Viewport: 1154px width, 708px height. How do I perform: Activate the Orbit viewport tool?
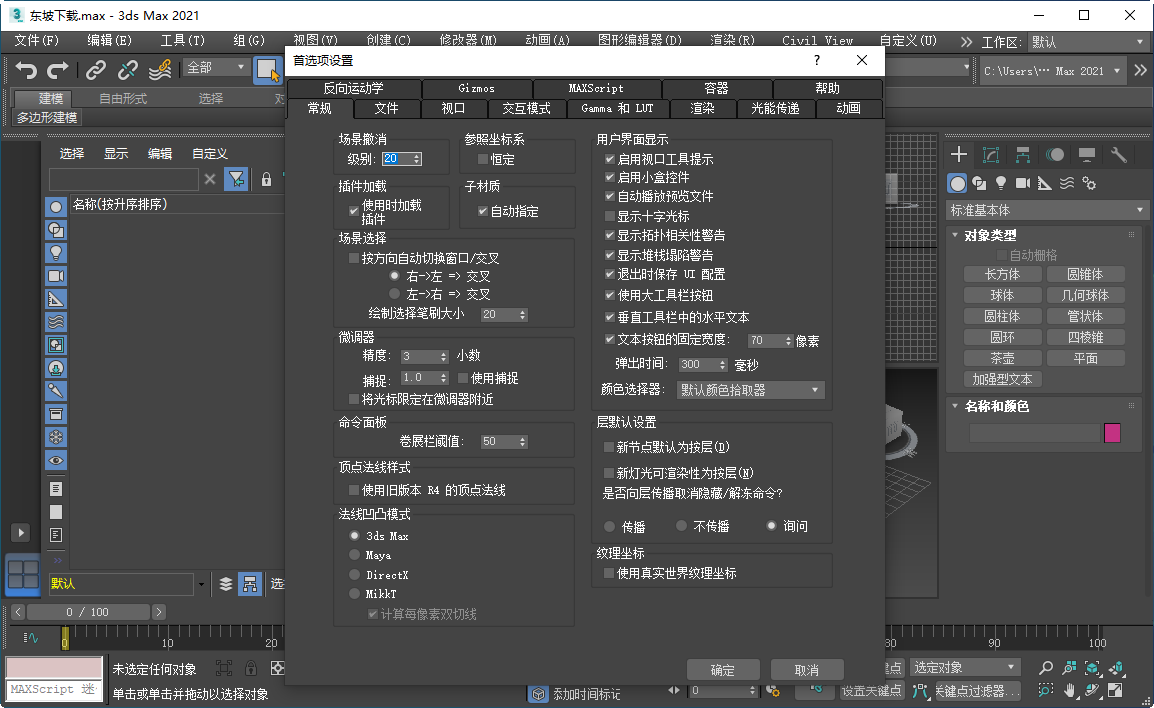click(x=1091, y=690)
